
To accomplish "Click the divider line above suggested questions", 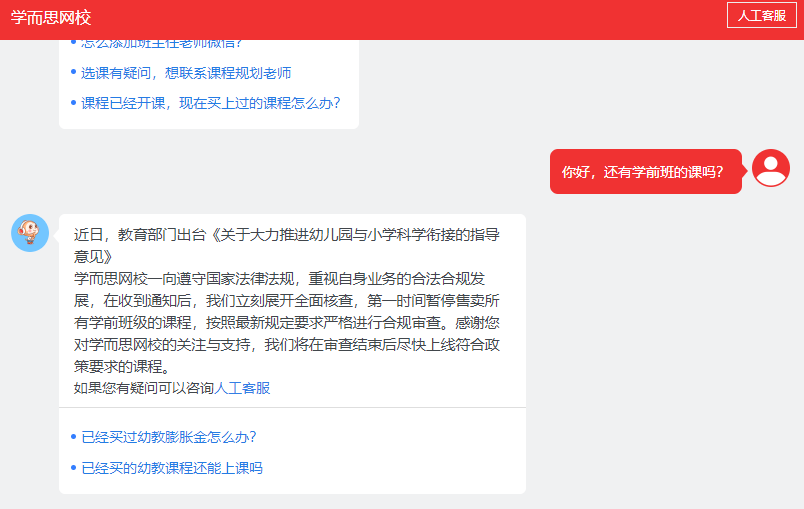I will pyautogui.click(x=292, y=408).
